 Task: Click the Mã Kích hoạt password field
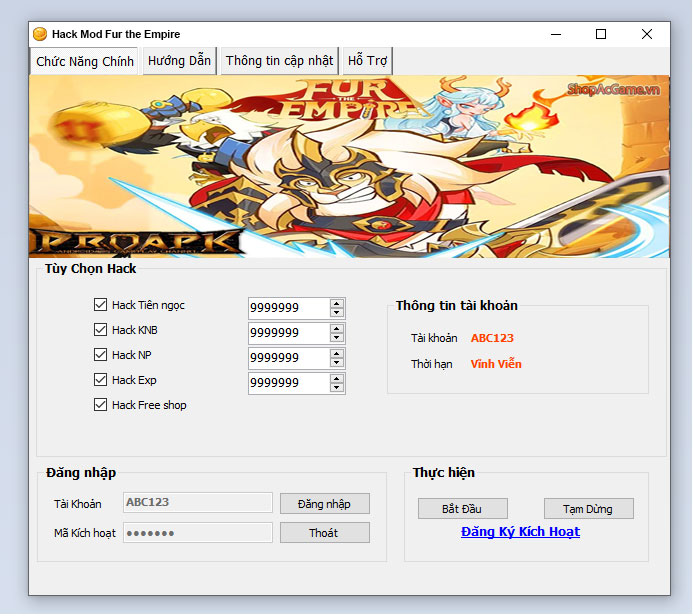[197, 533]
